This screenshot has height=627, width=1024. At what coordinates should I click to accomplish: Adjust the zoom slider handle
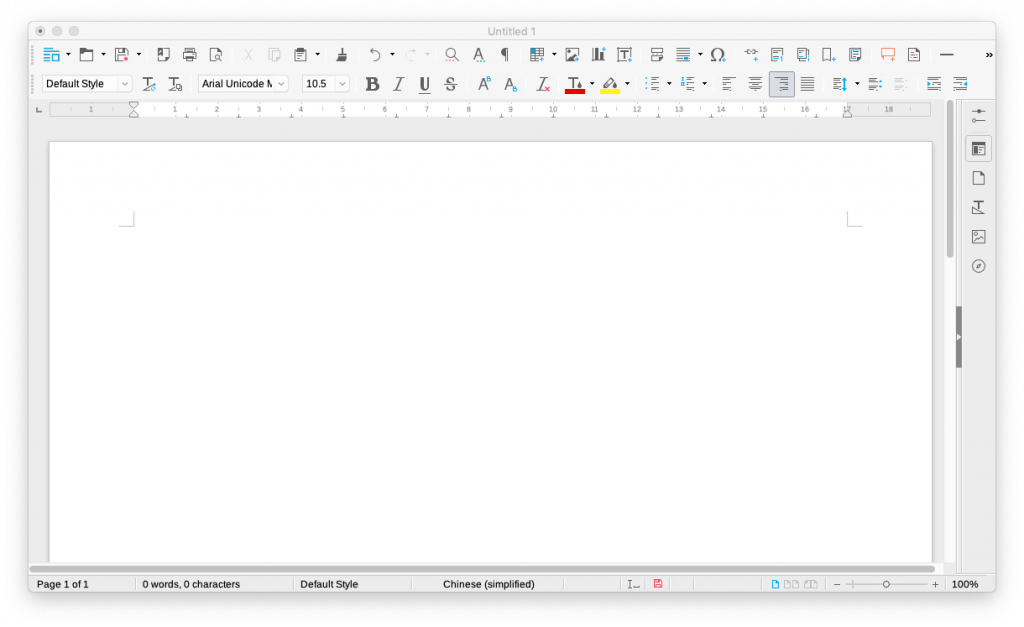(x=886, y=585)
